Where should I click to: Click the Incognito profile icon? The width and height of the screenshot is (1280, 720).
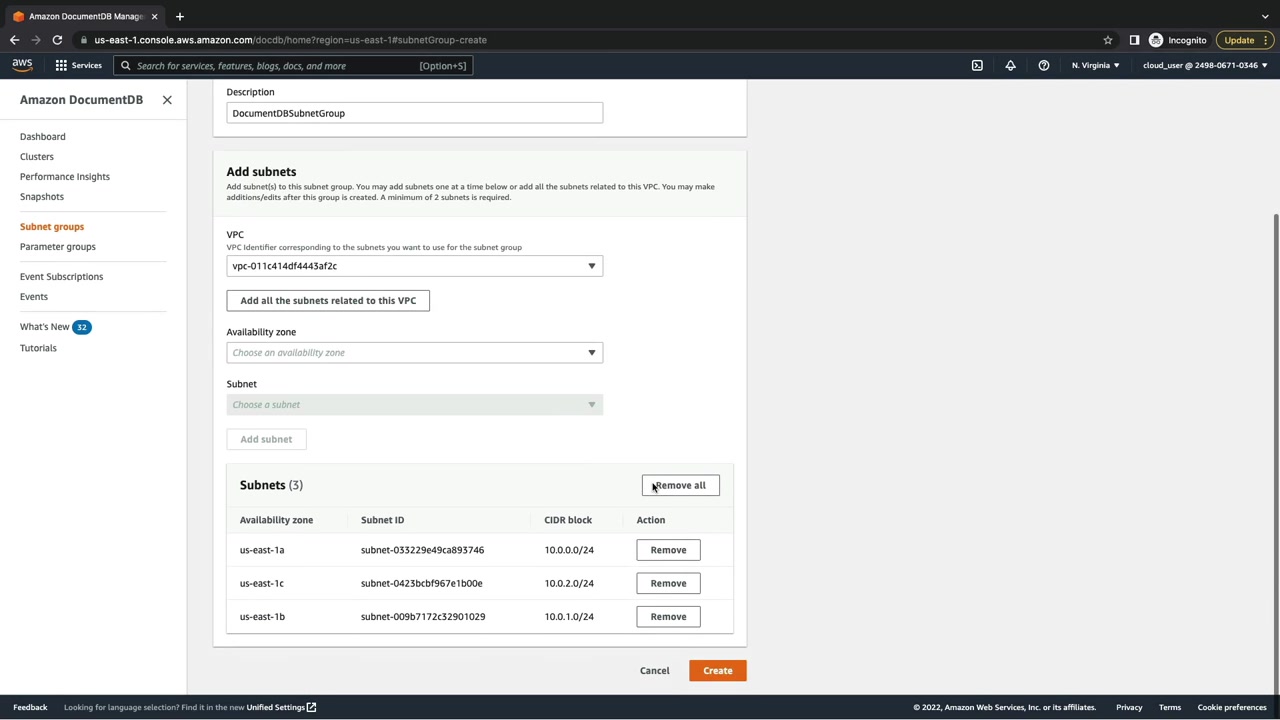pyautogui.click(x=1156, y=40)
